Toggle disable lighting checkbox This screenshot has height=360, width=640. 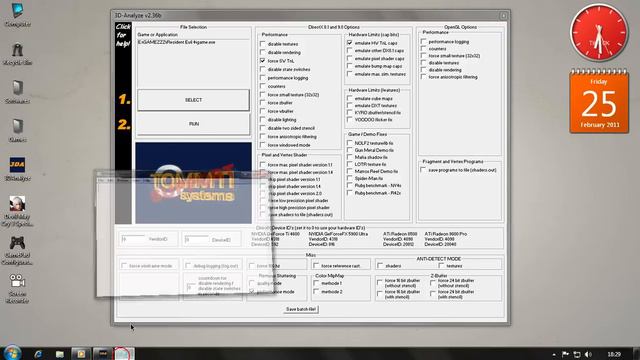[x=262, y=120]
